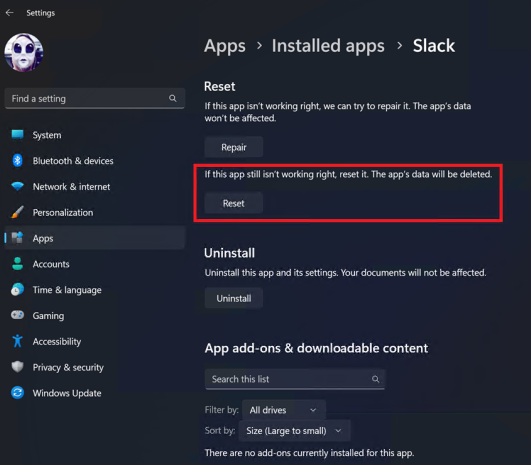This screenshot has height=465, width=531.
Task: Go to Gaming via the controller icon
Action: (17, 315)
